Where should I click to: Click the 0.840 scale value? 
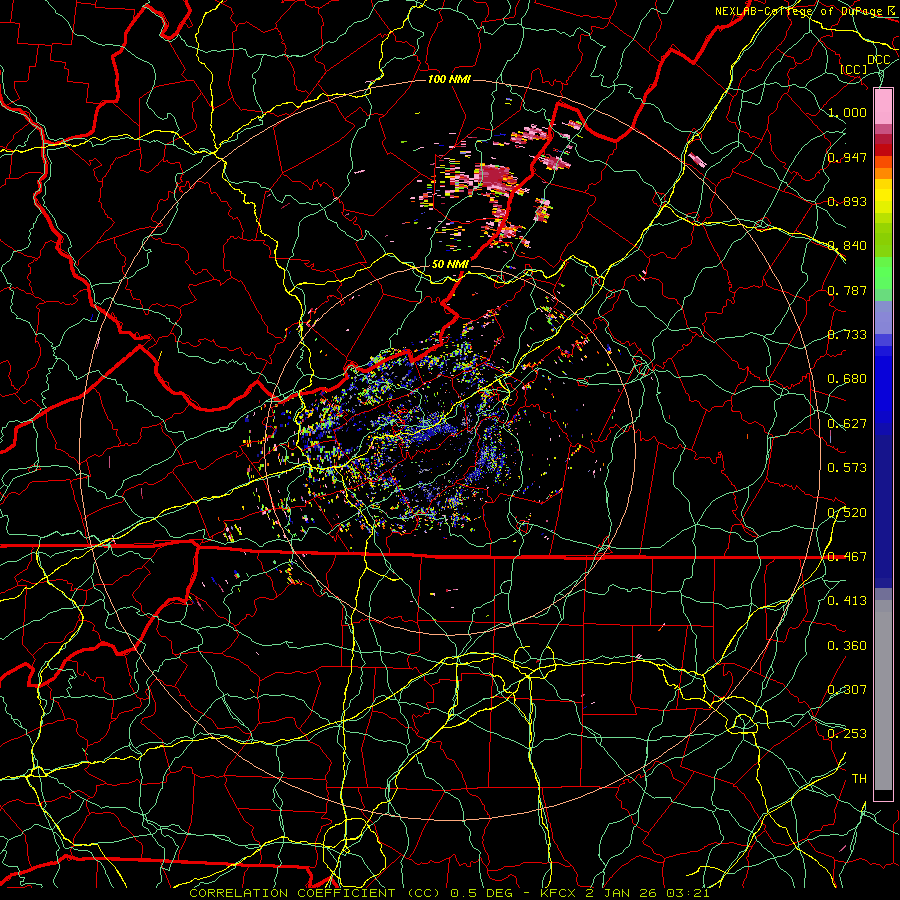coord(847,246)
